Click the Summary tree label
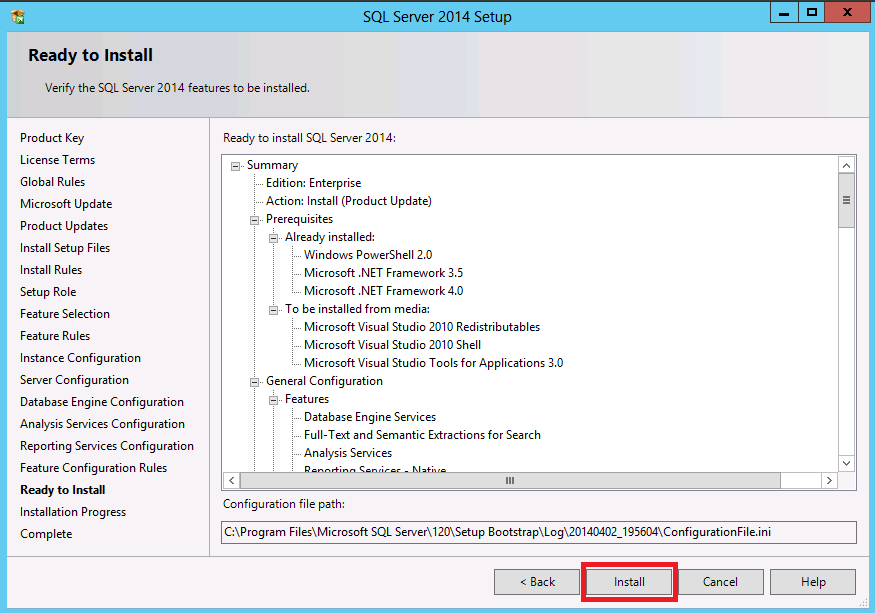 [x=272, y=165]
